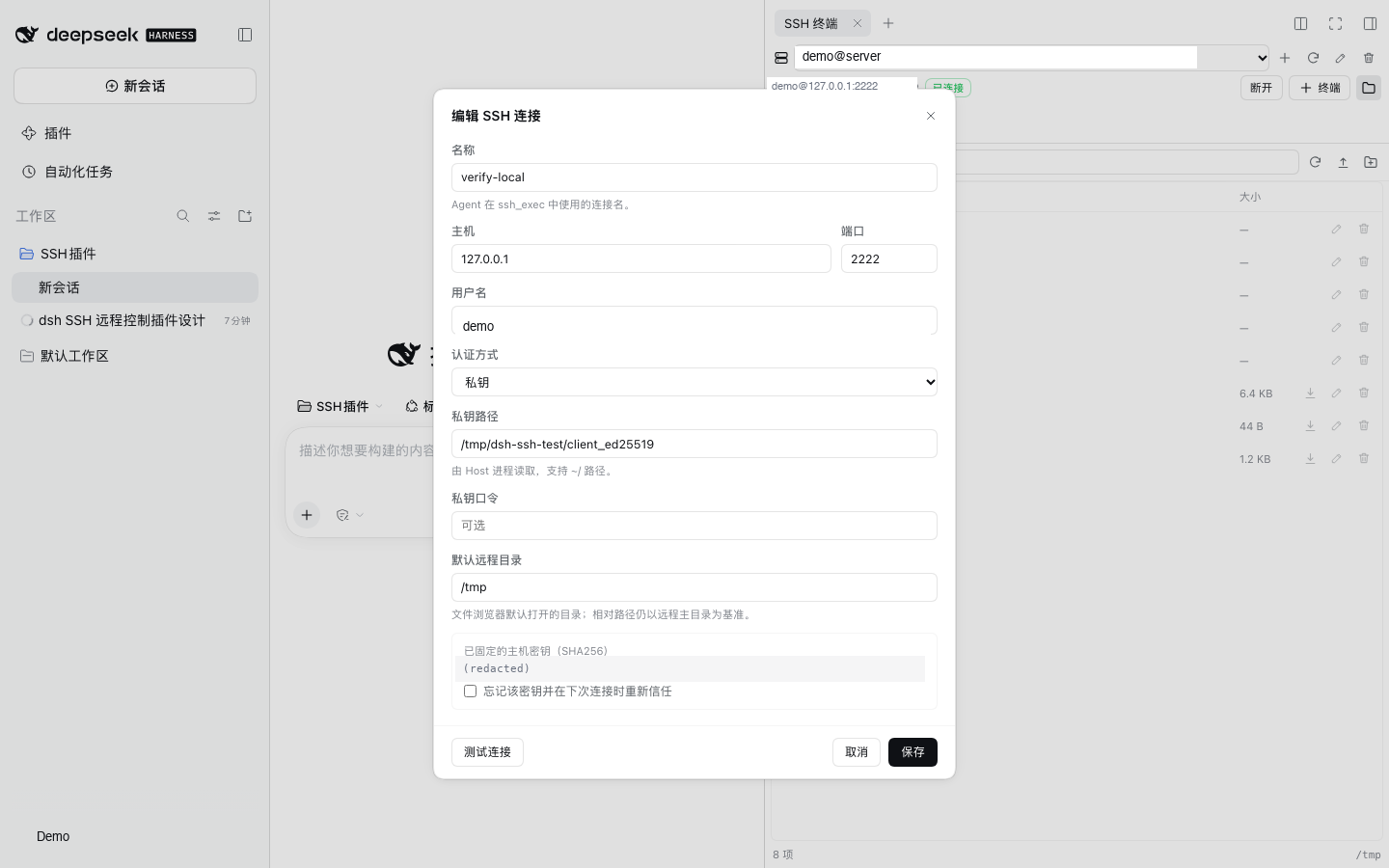Viewport: 1389px width, 868px height.
Task: Expand the 默认工作区 workspace folder
Action: tap(135, 356)
